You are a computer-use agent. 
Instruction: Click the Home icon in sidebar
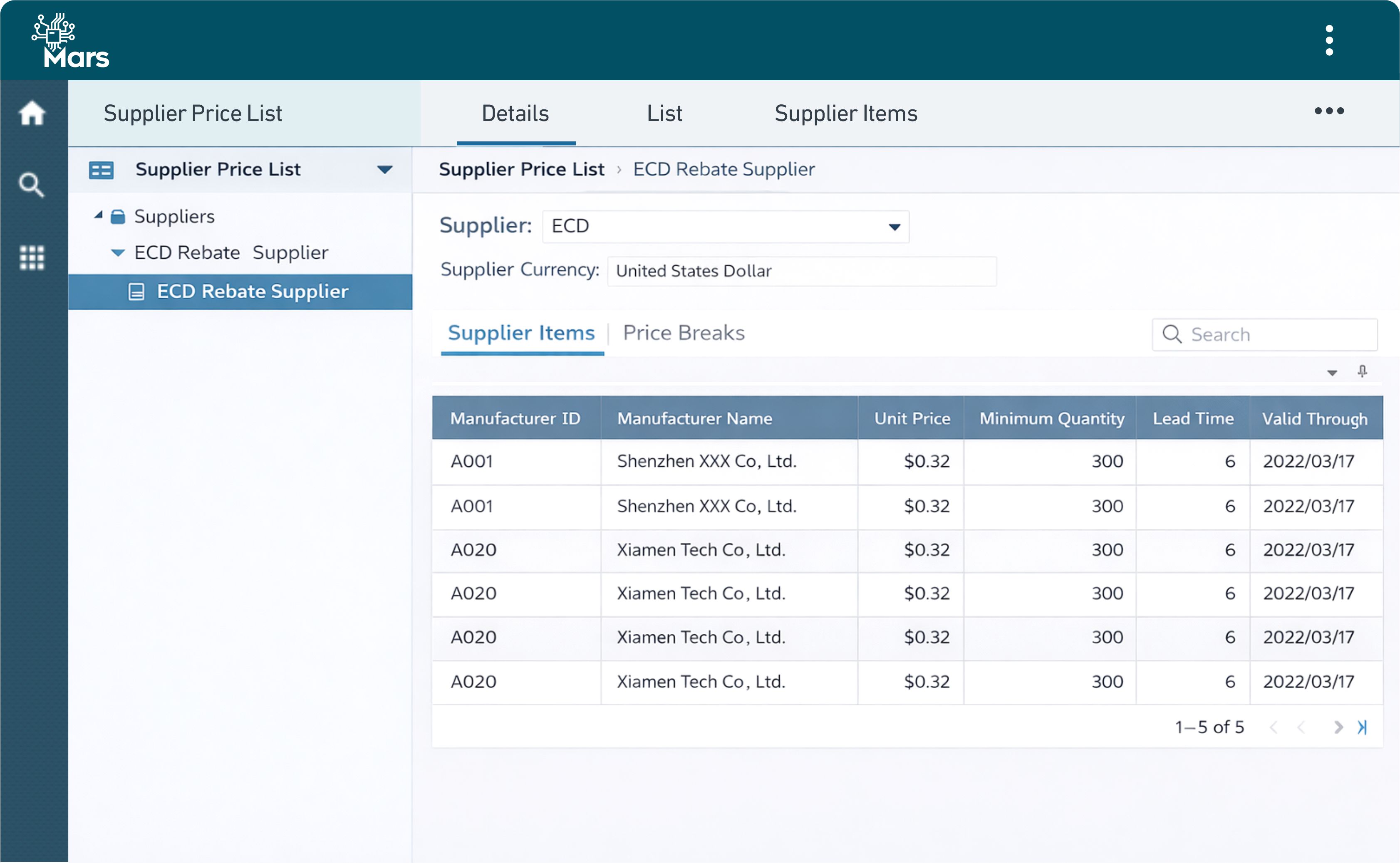point(32,113)
